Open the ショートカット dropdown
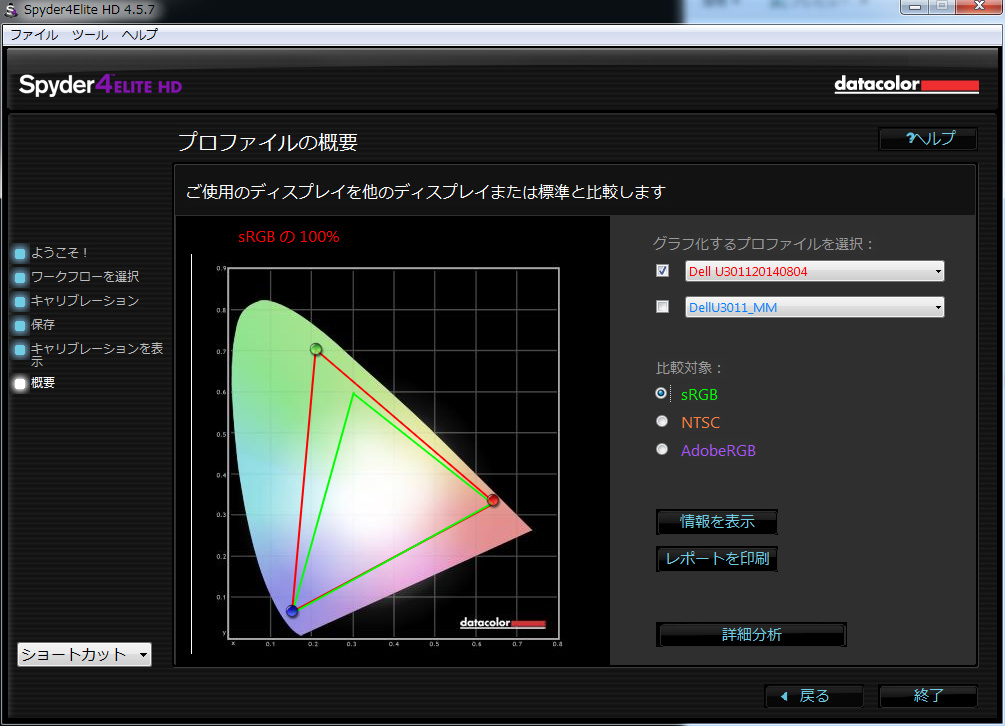Screen dimensions: 1005x726 (83, 654)
